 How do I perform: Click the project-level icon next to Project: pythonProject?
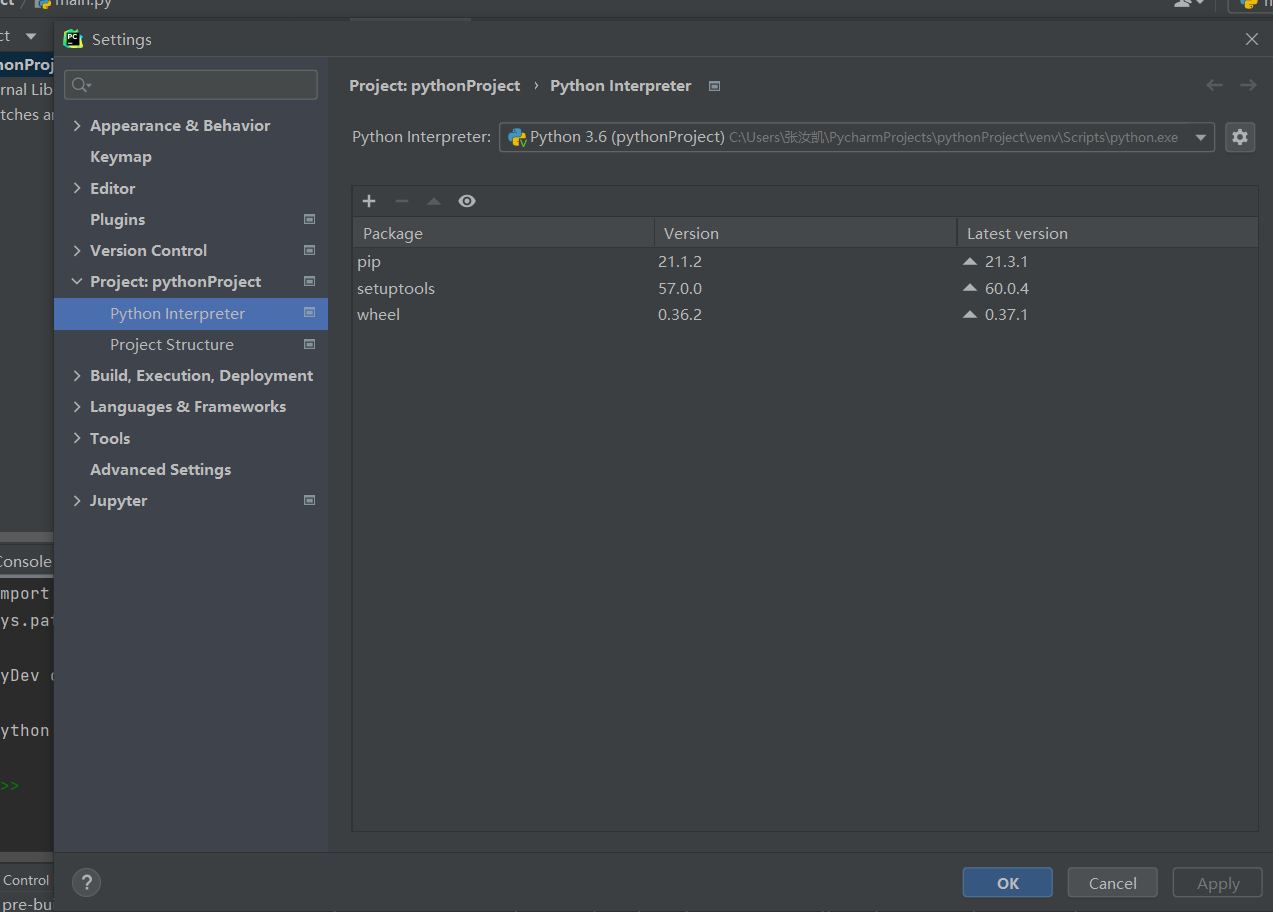click(309, 281)
